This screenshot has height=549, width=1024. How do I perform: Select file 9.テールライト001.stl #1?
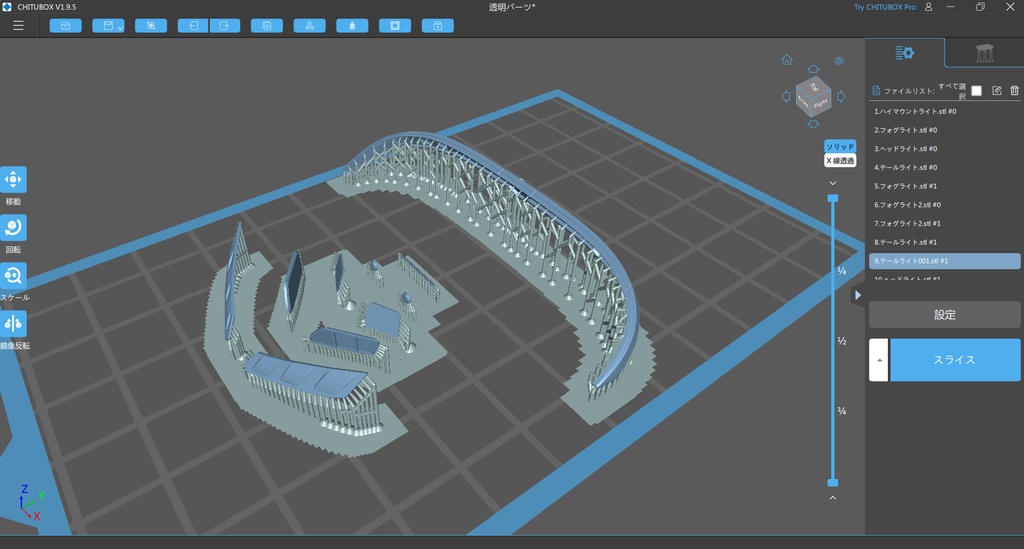[x=944, y=261]
